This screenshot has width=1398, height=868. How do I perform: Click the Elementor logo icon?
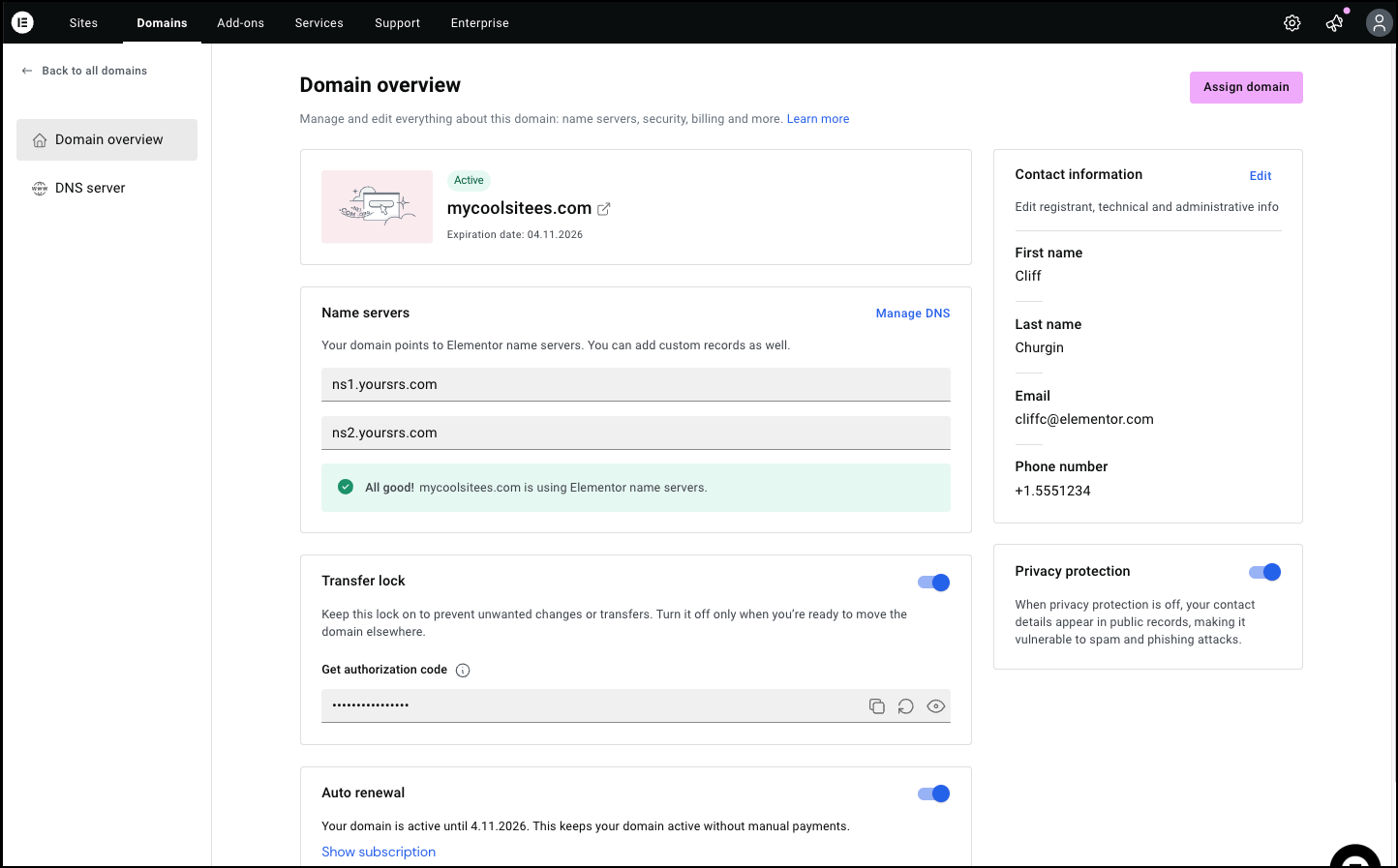click(x=22, y=22)
